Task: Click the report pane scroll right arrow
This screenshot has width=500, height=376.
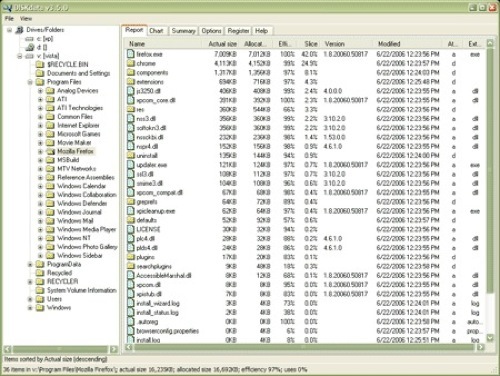Action: point(481,347)
